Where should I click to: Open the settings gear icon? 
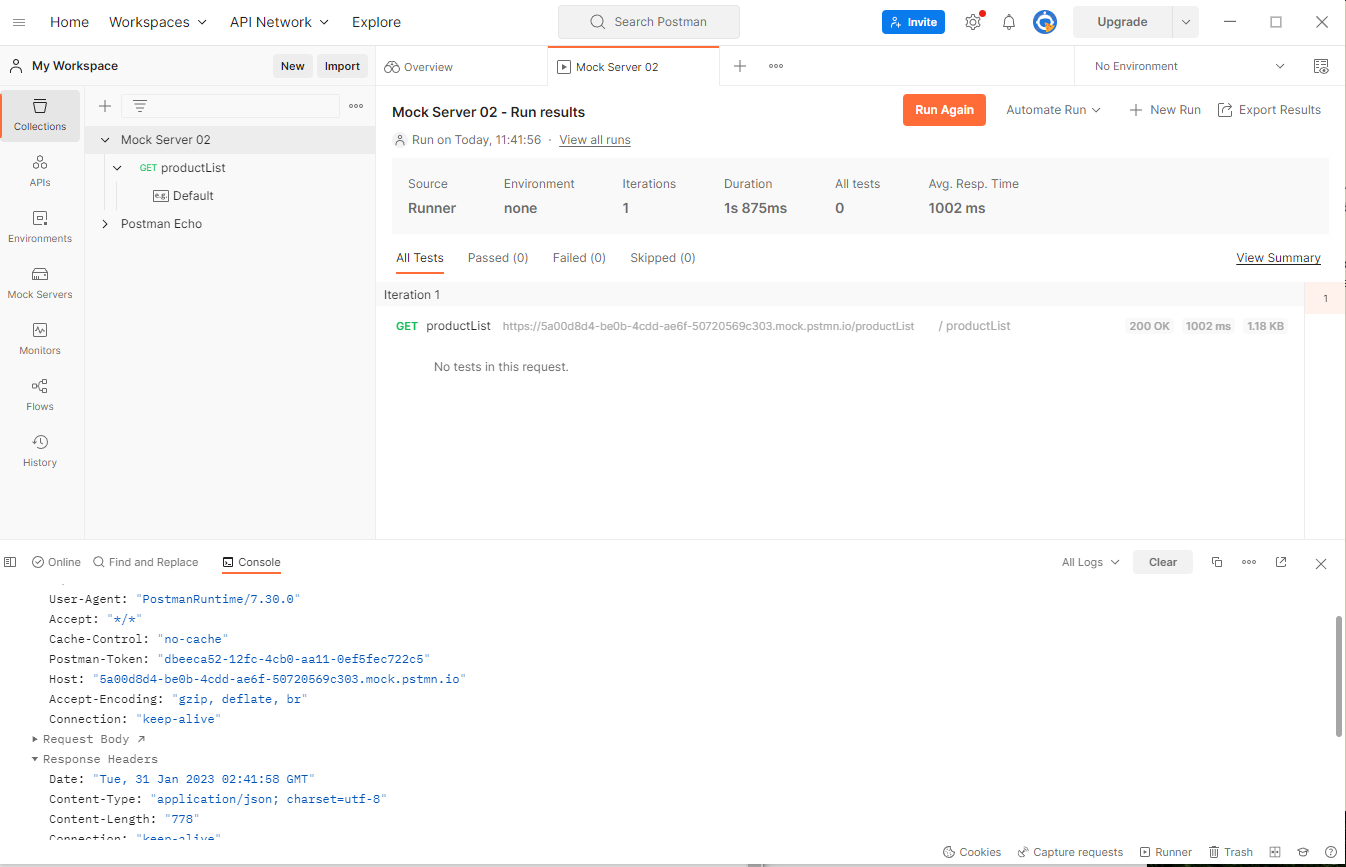973,22
